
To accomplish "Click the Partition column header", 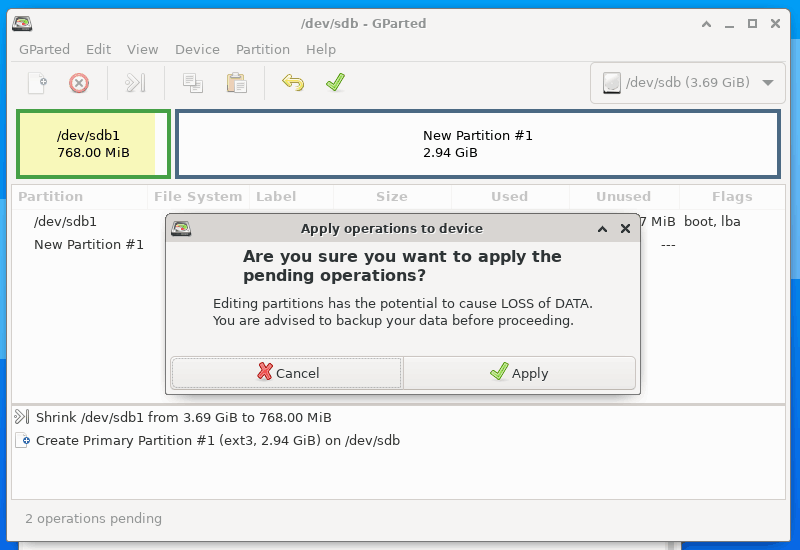I will [x=80, y=196].
